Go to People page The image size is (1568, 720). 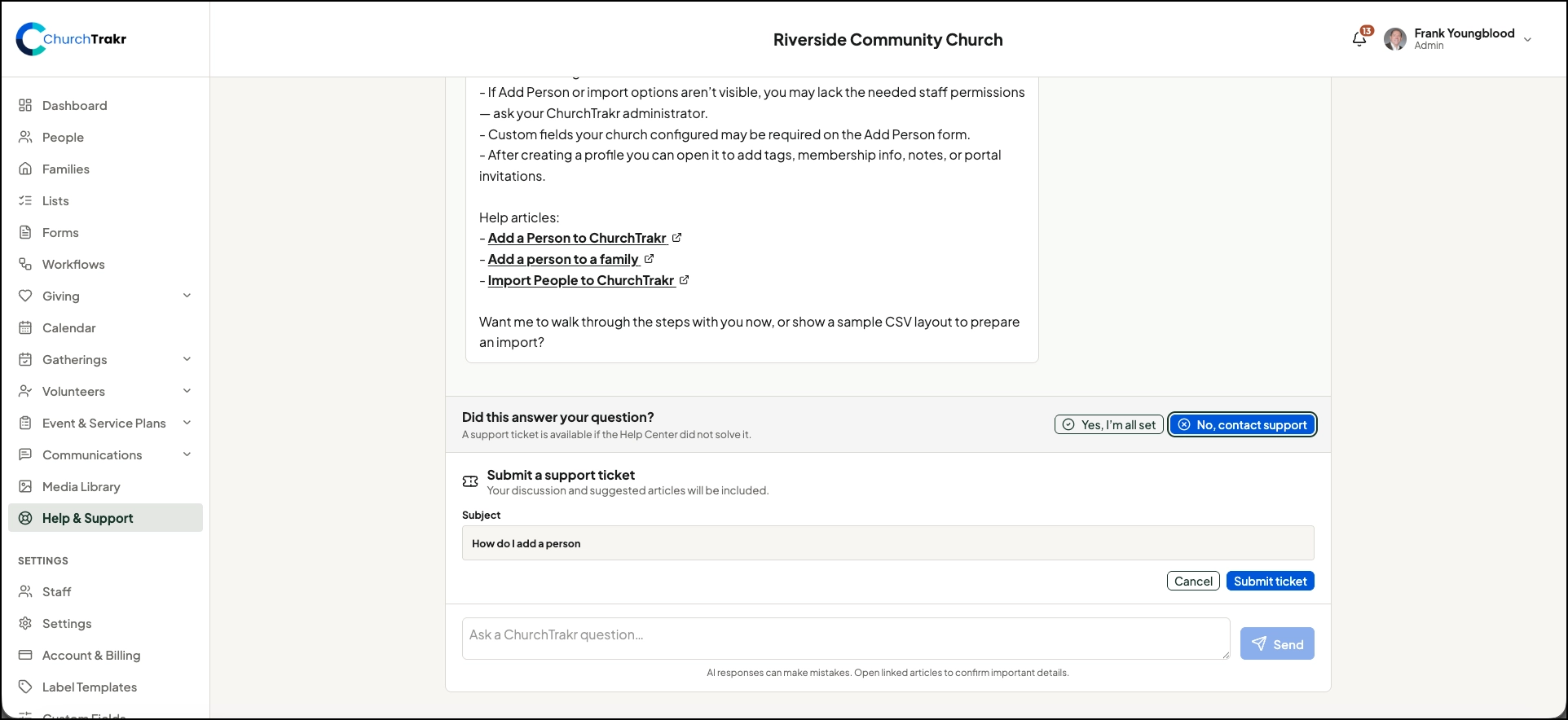pyautogui.click(x=105, y=137)
